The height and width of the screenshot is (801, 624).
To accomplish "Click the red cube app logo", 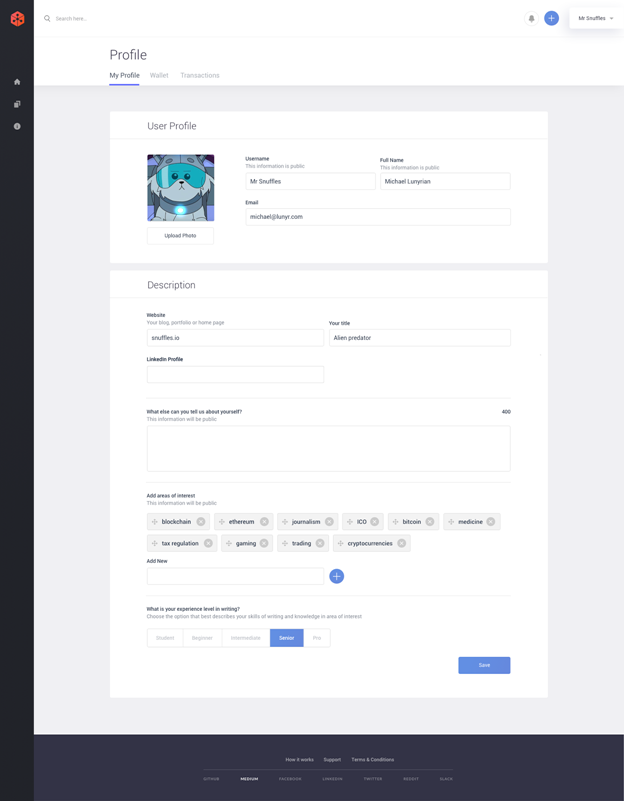I will pos(17,19).
